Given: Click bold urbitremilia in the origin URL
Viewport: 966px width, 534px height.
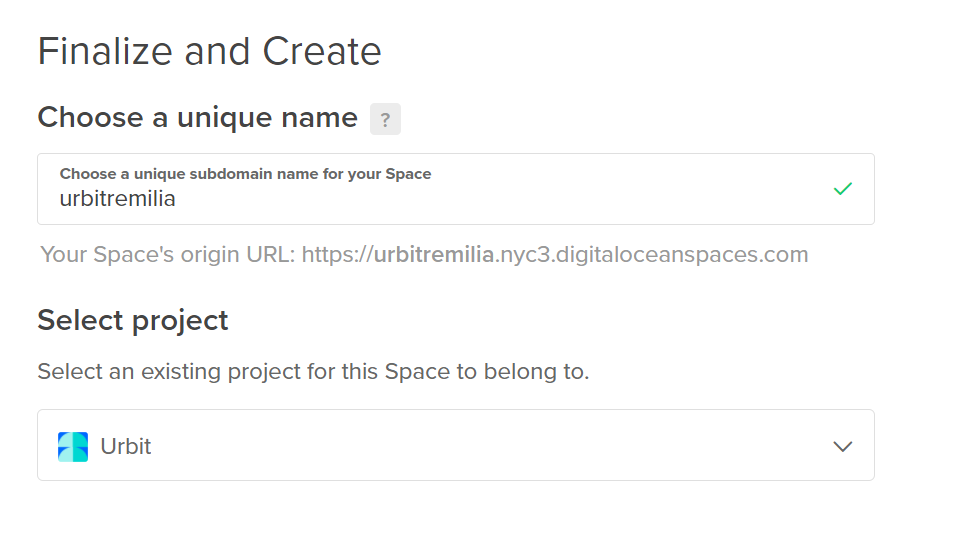Looking at the screenshot, I should click(434, 254).
